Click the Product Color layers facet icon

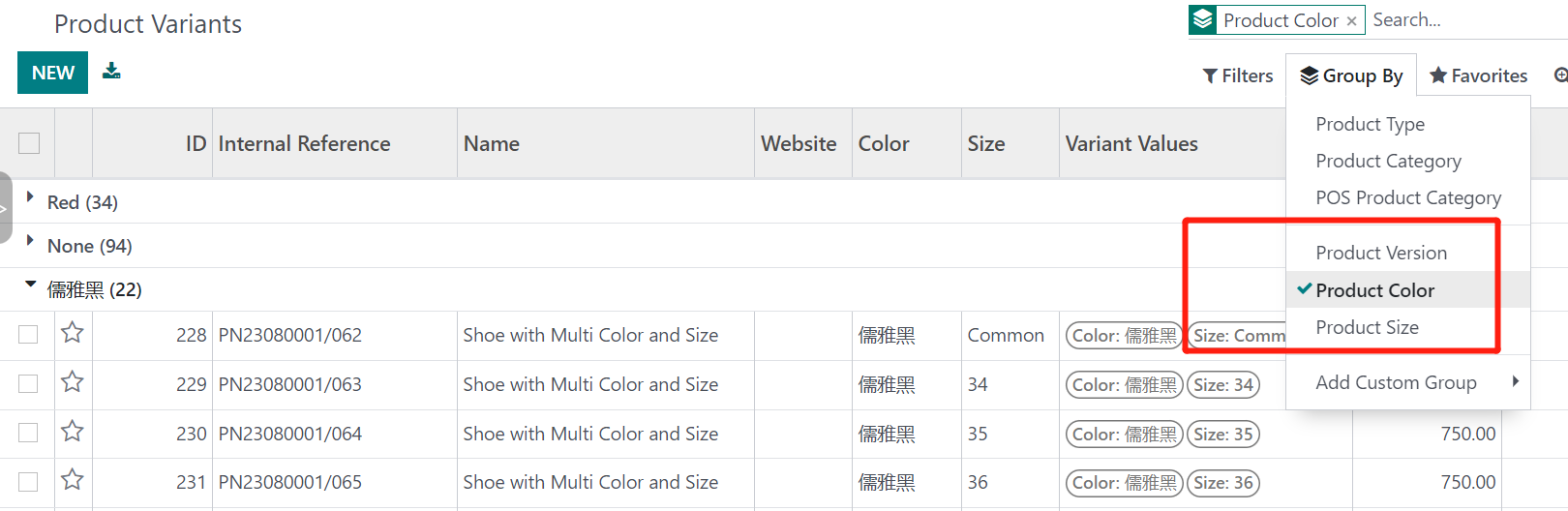click(x=1203, y=20)
